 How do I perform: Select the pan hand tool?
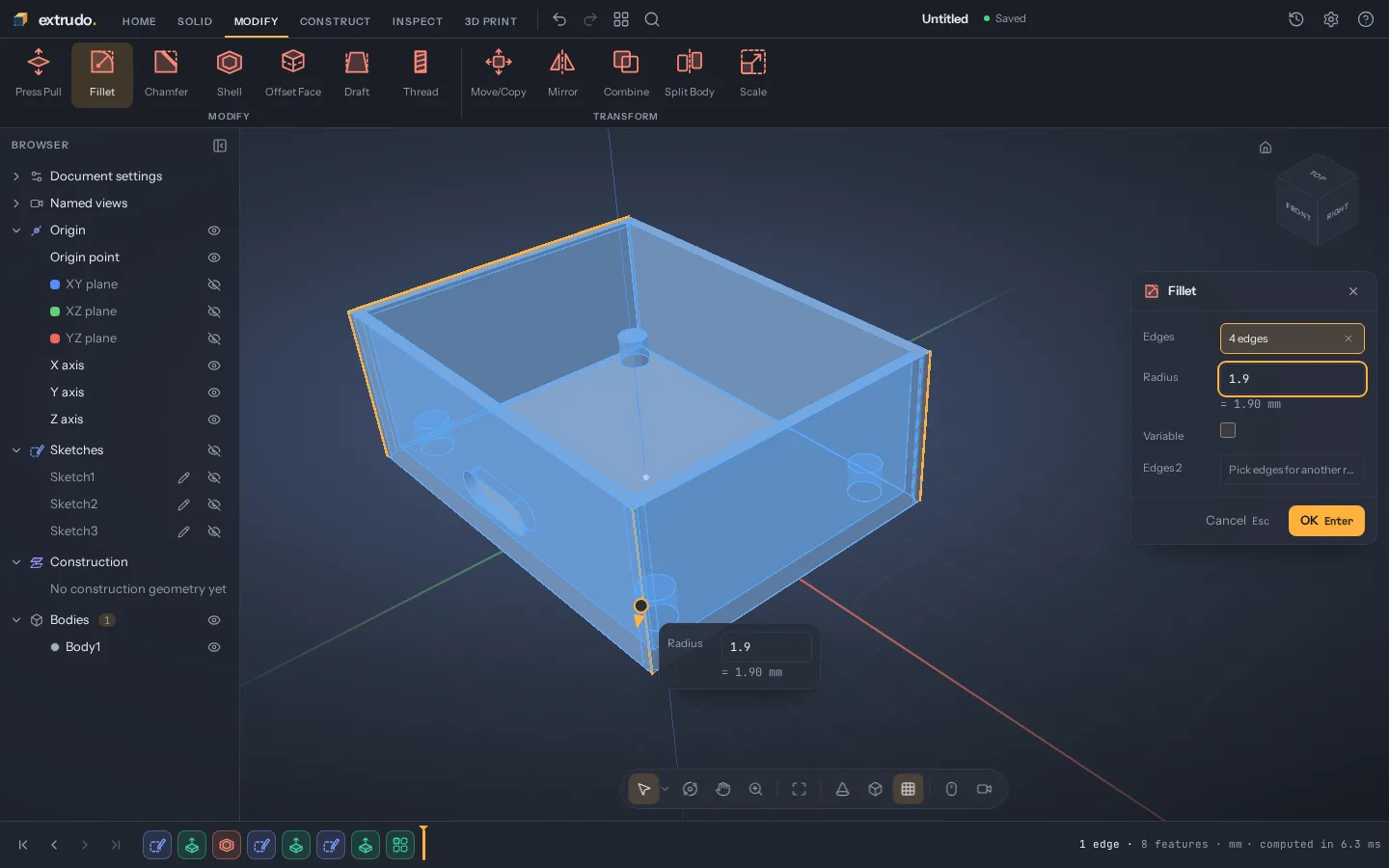(x=723, y=789)
